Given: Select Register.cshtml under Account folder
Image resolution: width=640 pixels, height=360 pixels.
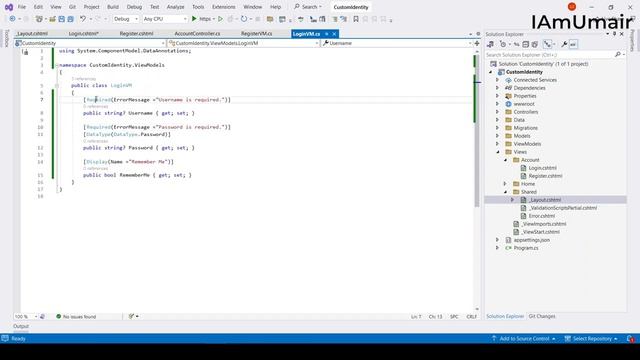Looking at the screenshot, I should pyautogui.click(x=545, y=176).
